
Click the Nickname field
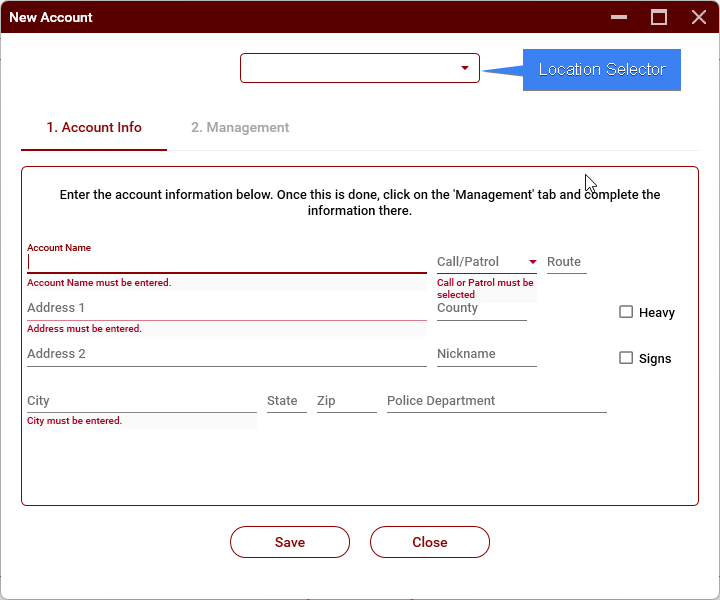coord(486,354)
